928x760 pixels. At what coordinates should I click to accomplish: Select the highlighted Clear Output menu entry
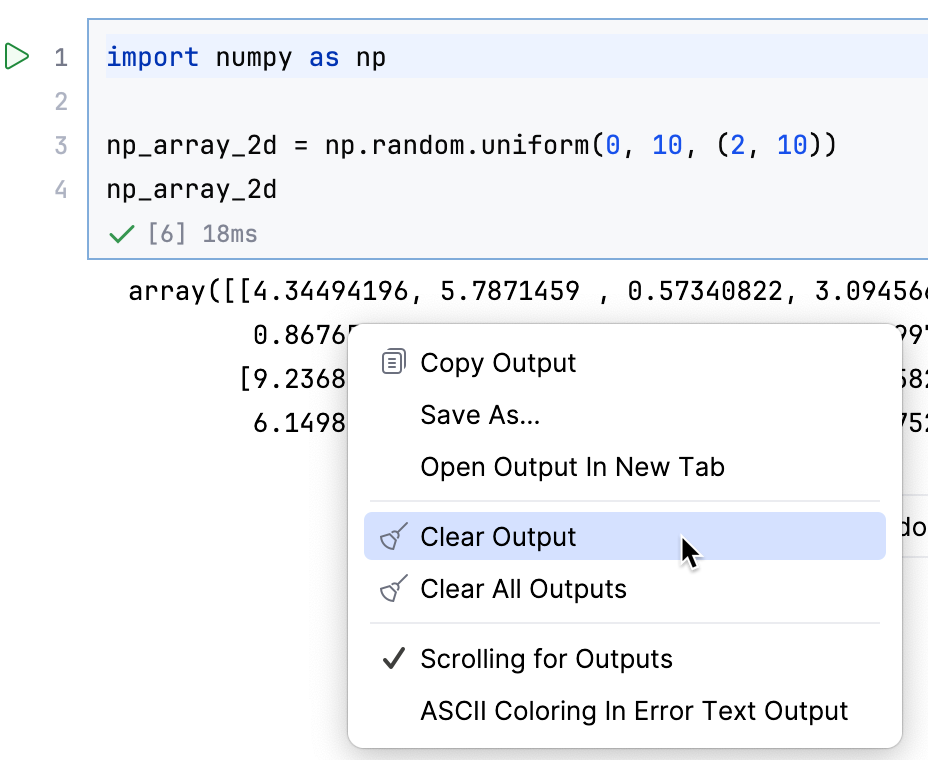(x=498, y=536)
